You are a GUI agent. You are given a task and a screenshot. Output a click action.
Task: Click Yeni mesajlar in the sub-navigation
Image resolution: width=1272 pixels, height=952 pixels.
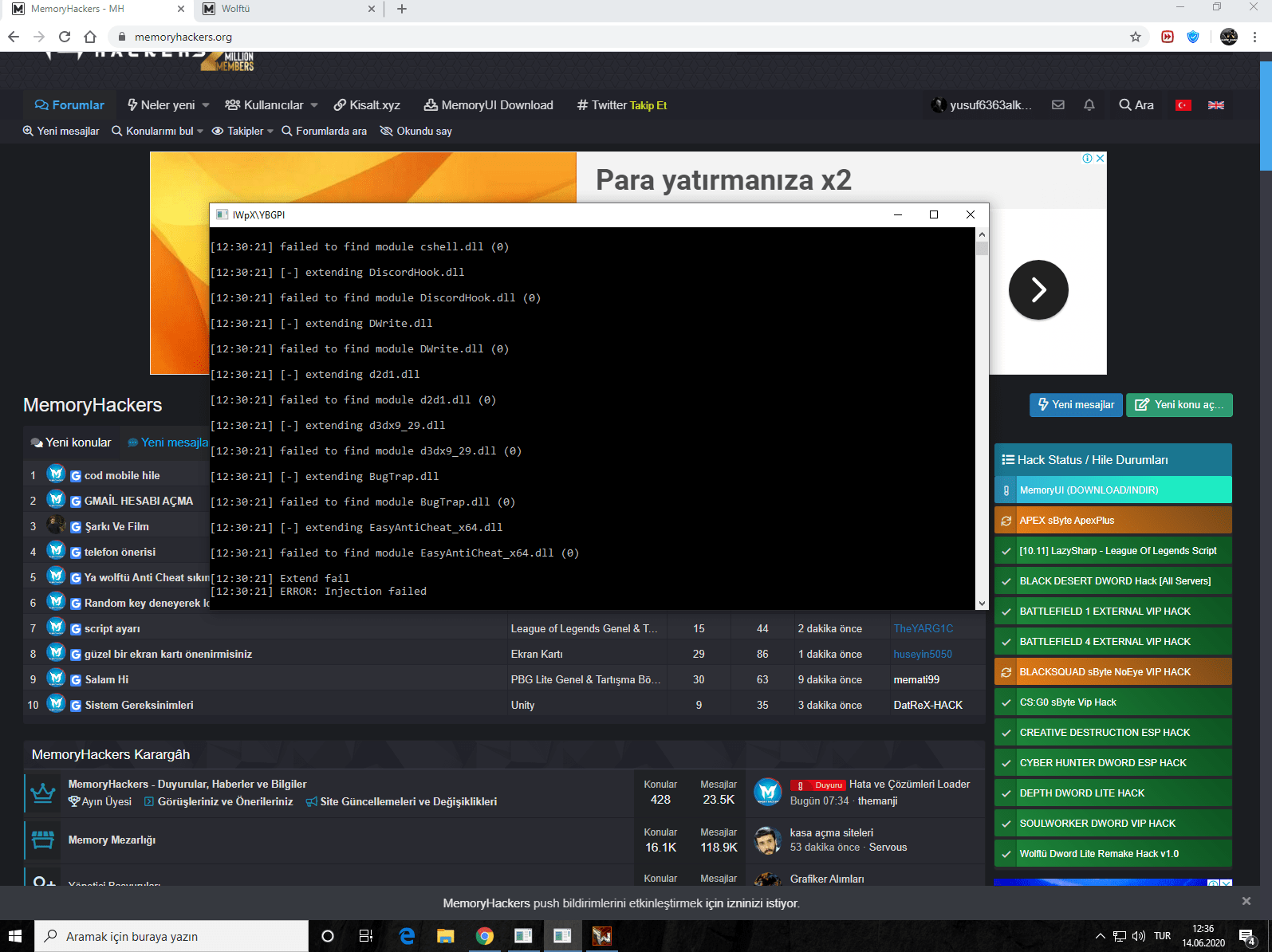61,132
